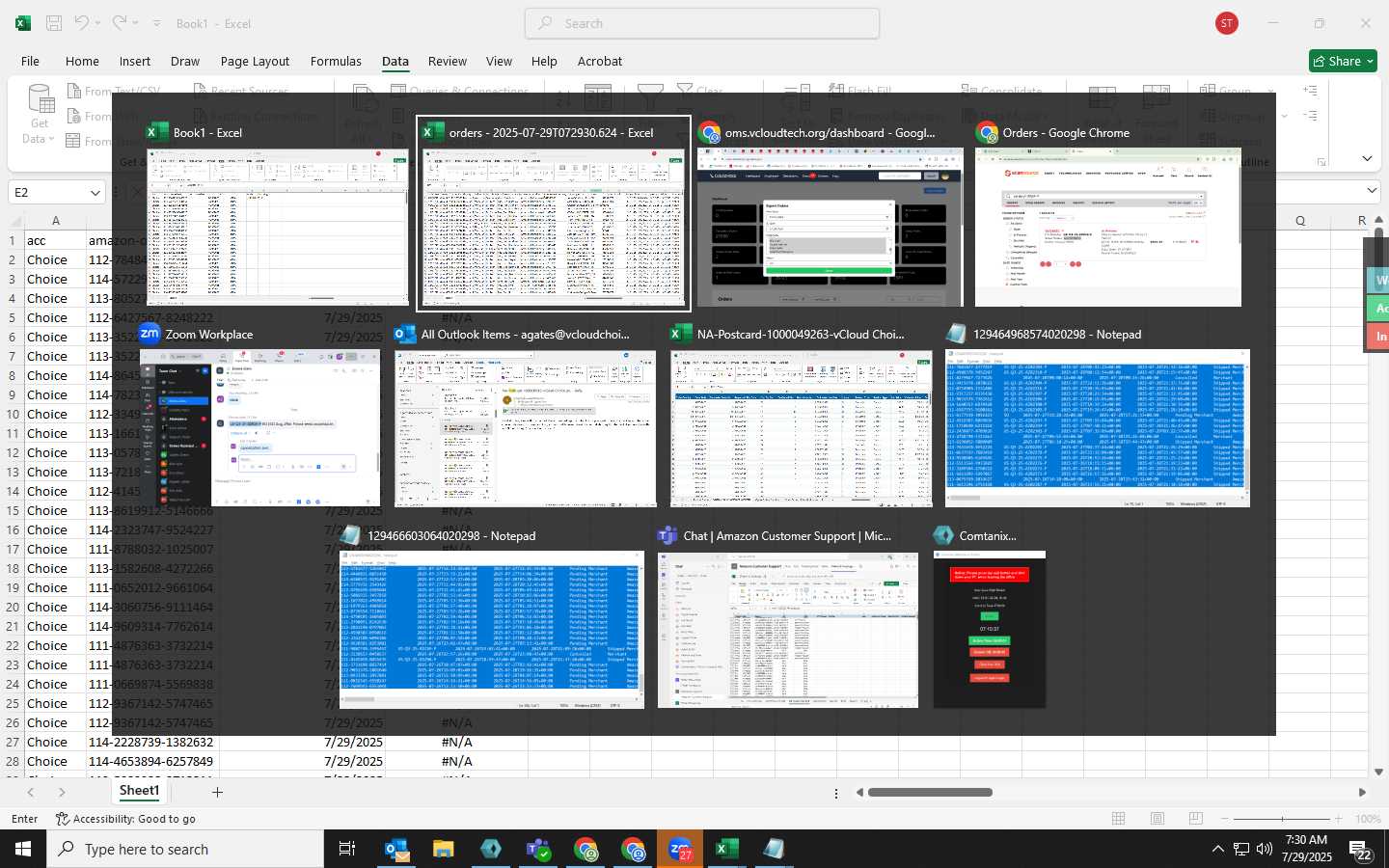
Task: Switch to the Review ribbon tab
Action: (448, 61)
